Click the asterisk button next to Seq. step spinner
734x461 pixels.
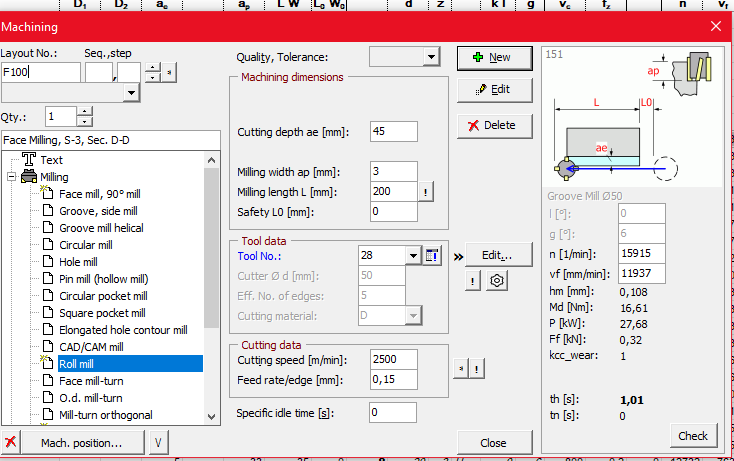coord(169,73)
